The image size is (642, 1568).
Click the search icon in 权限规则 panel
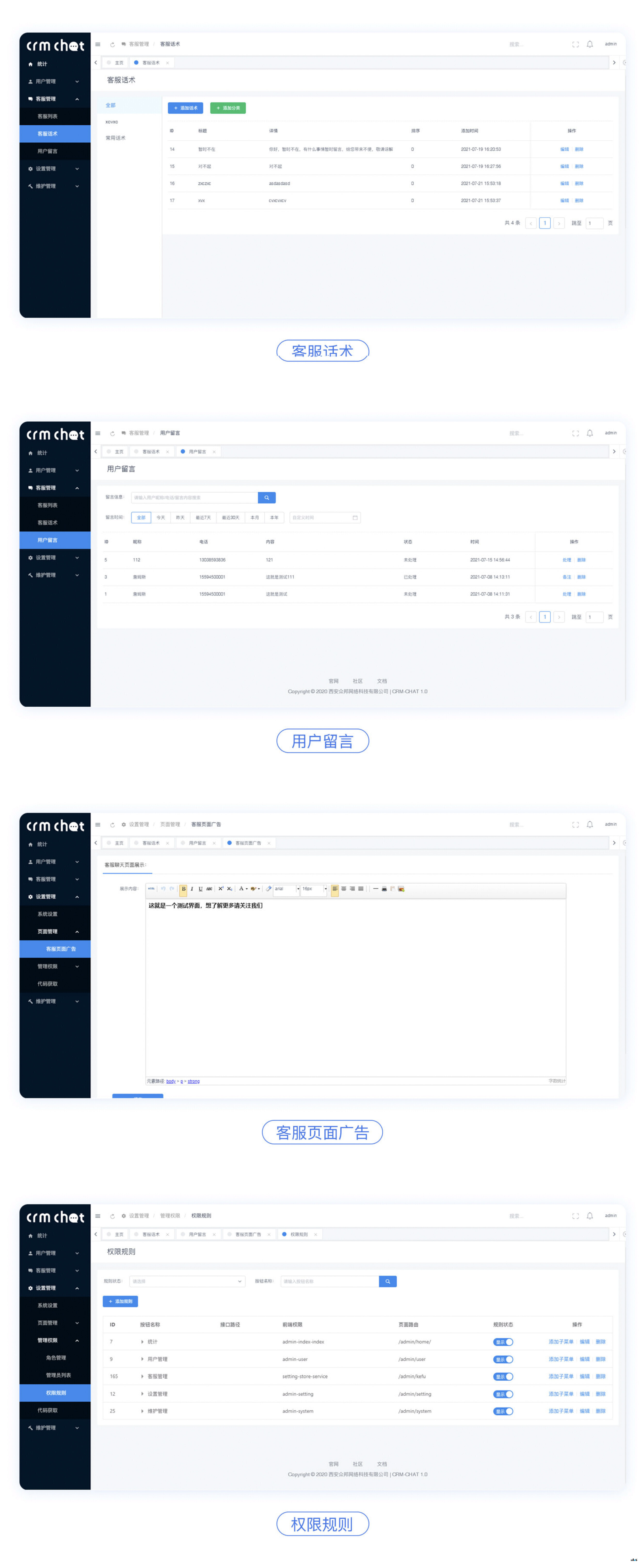[x=388, y=1281]
